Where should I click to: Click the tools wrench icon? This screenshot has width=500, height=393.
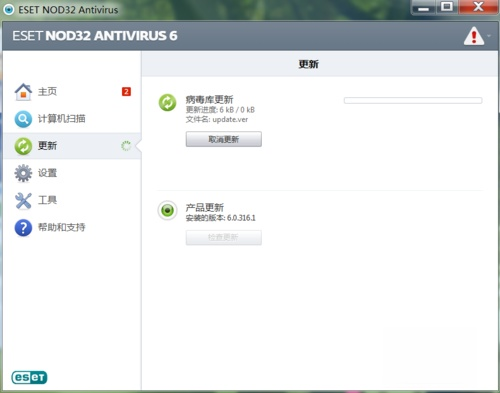click(x=23, y=200)
